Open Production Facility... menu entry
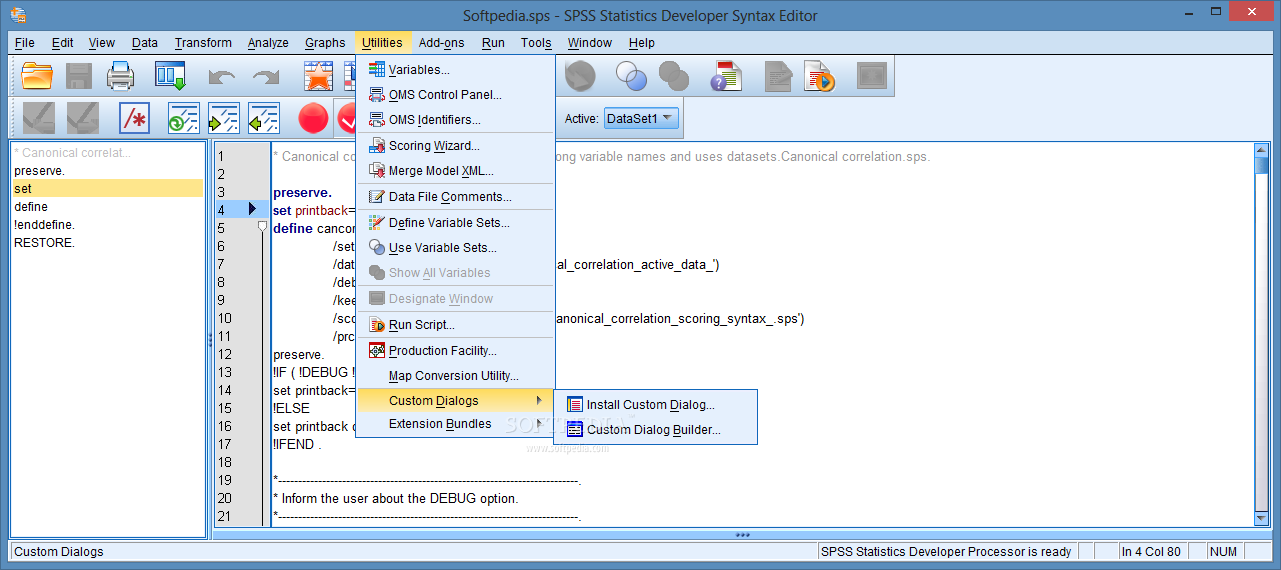The height and width of the screenshot is (570, 1281). click(x=455, y=350)
